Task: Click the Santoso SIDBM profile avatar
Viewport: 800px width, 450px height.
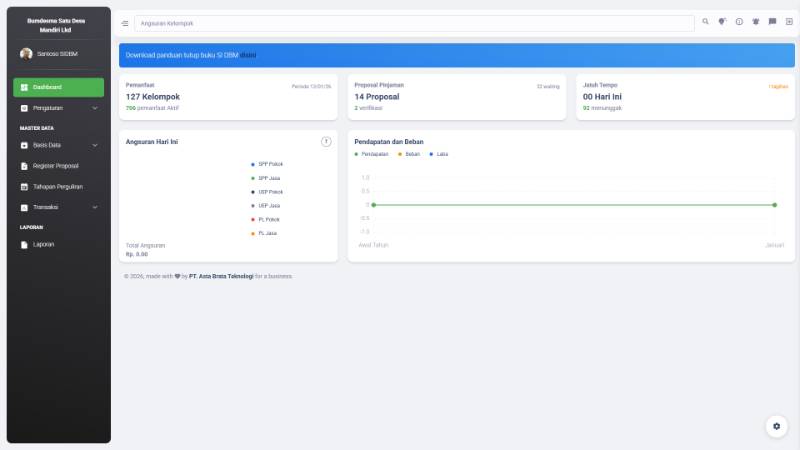Action: pyautogui.click(x=26, y=54)
